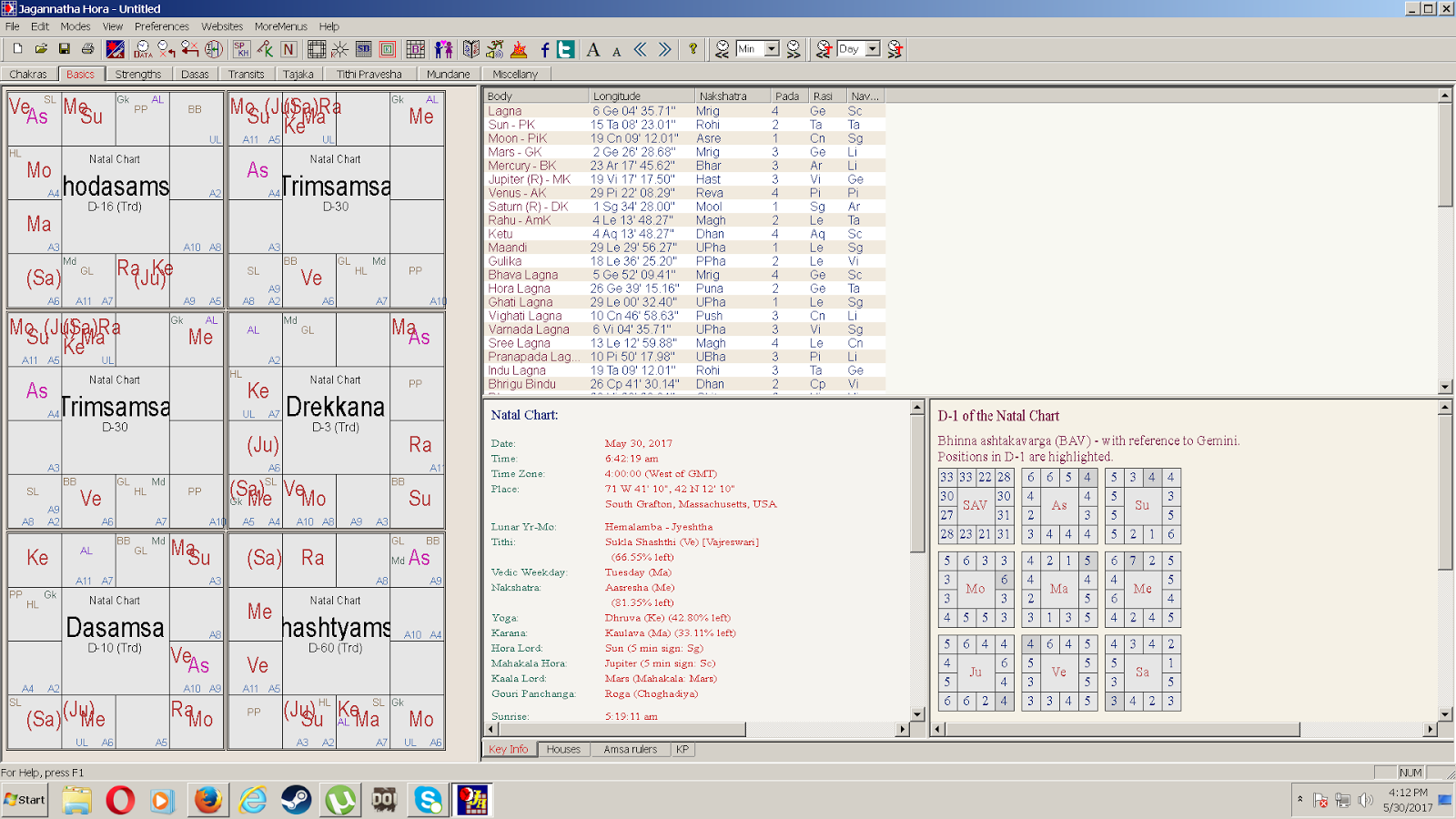
Task: Click the key K toolbar icon
Action: [265, 49]
